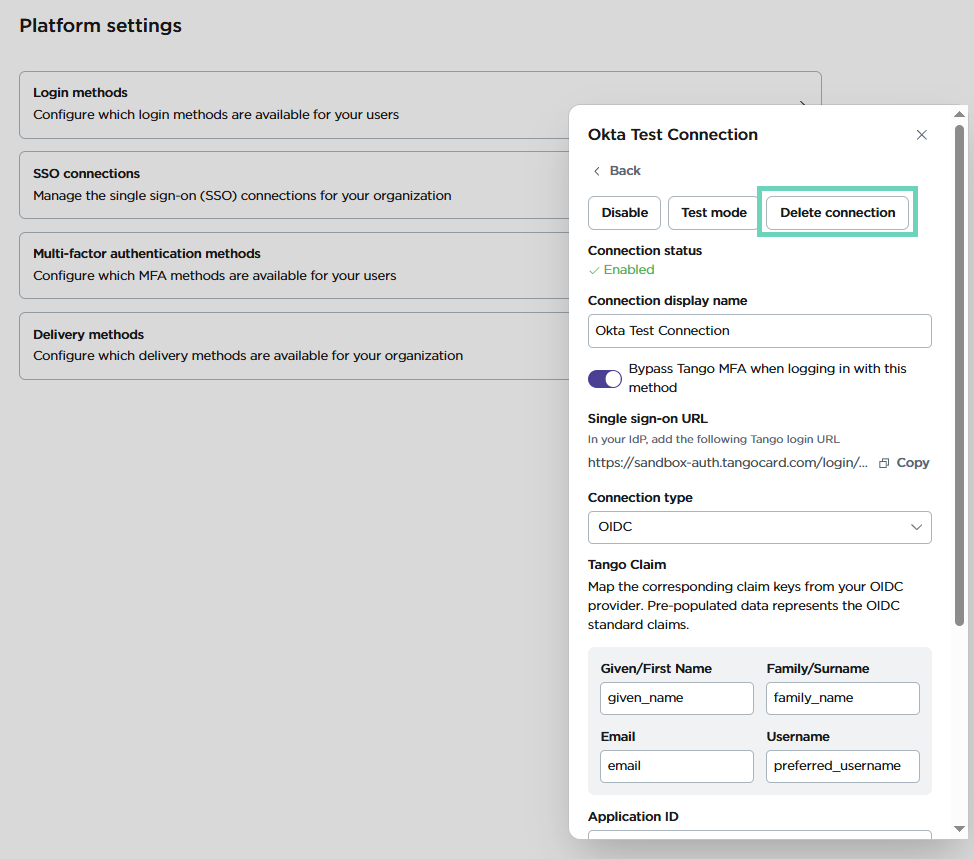Click the Family/Surname claim field
Viewport: 974px width, 859px height.
point(842,698)
